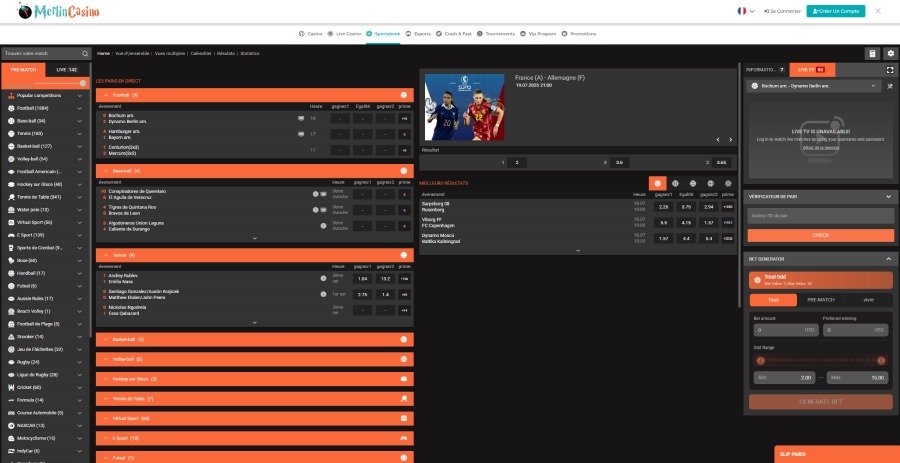Open the sportsbook settings gear
The image size is (900, 463).
point(890,53)
